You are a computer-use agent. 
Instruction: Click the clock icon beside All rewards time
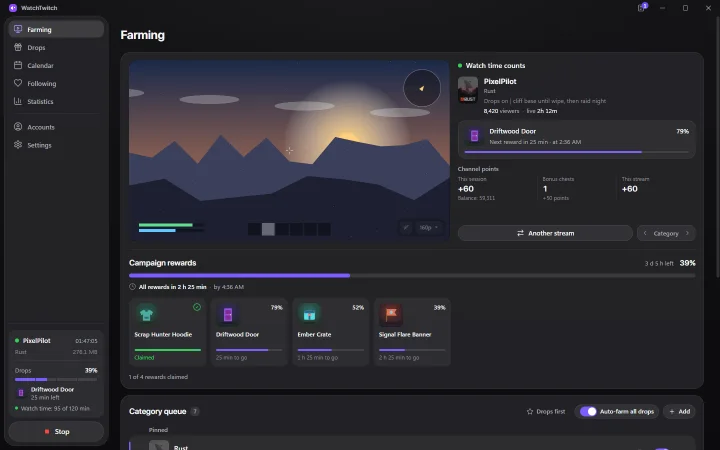point(132,287)
